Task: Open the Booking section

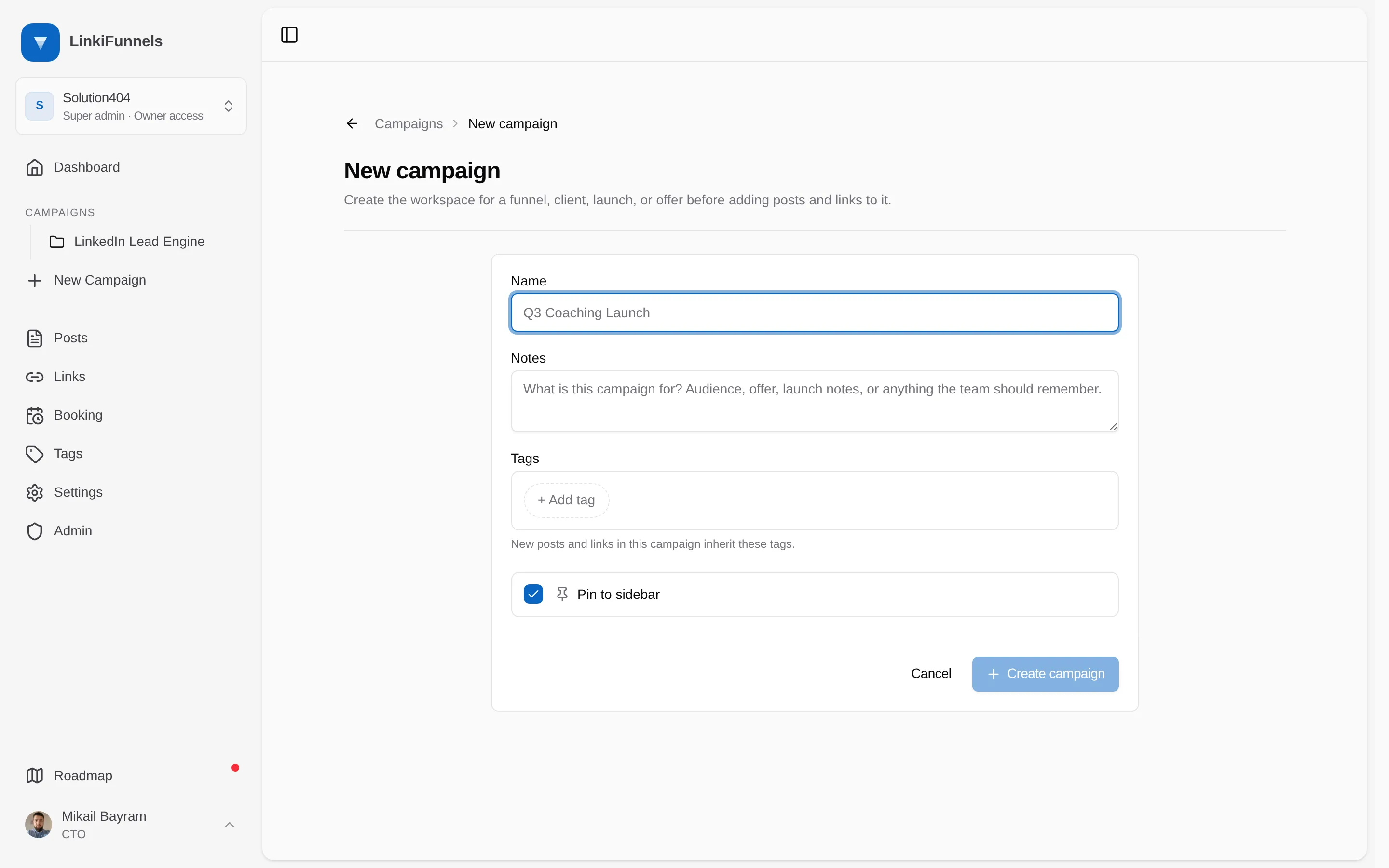Action: point(131,415)
